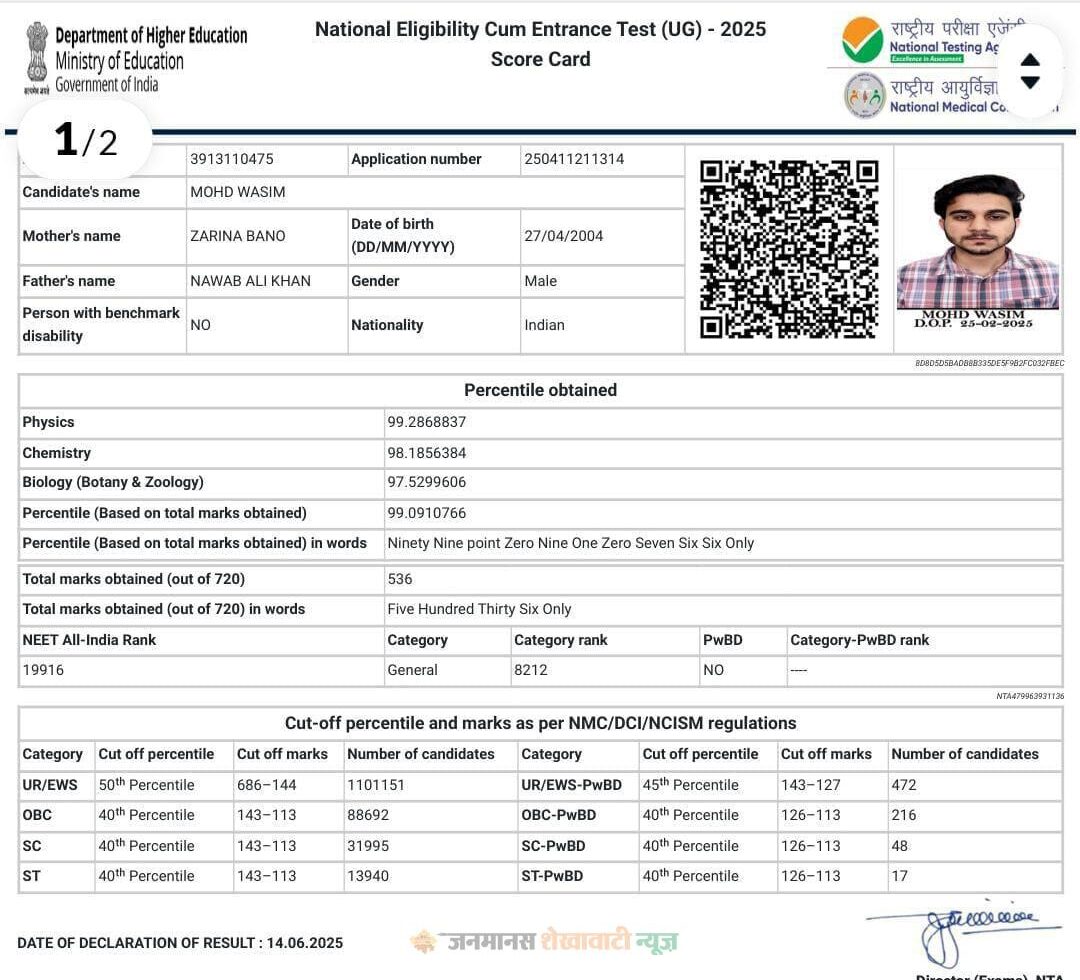Image resolution: width=1080 pixels, height=980 pixels.
Task: Click PwBD value NO in rank row
Action: point(713,670)
